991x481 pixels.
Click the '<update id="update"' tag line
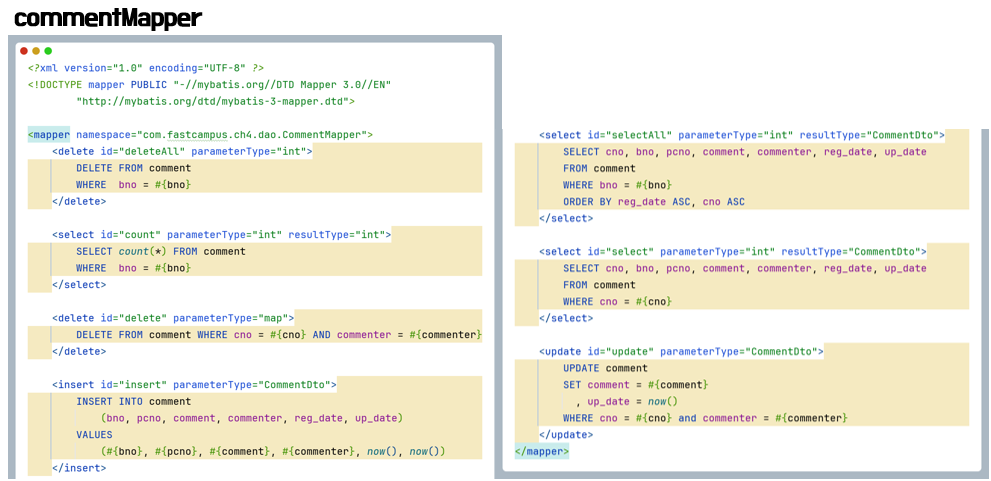point(681,351)
